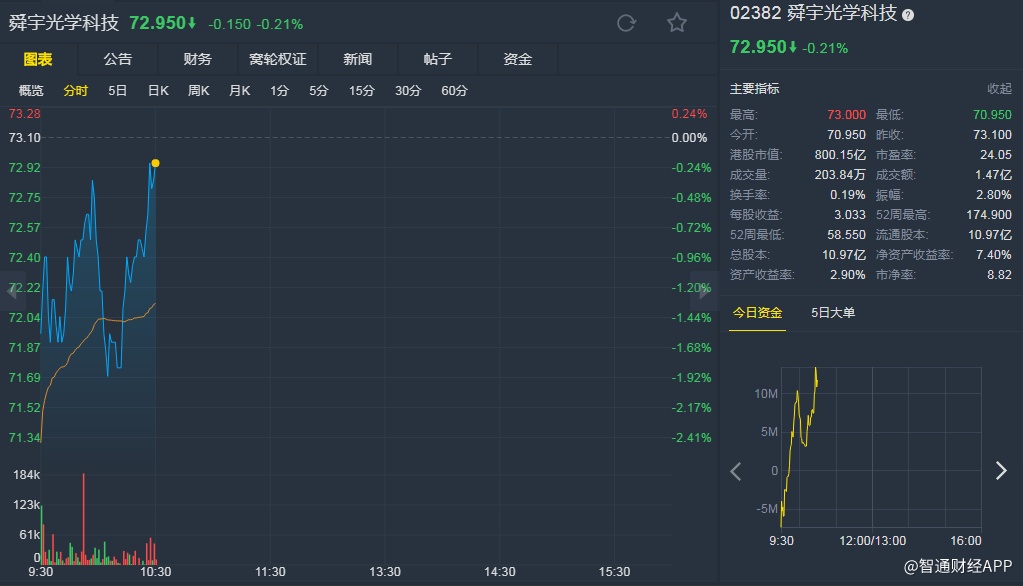Select the 60分 interval
Viewport: 1023px width, 586px height.
click(x=454, y=91)
